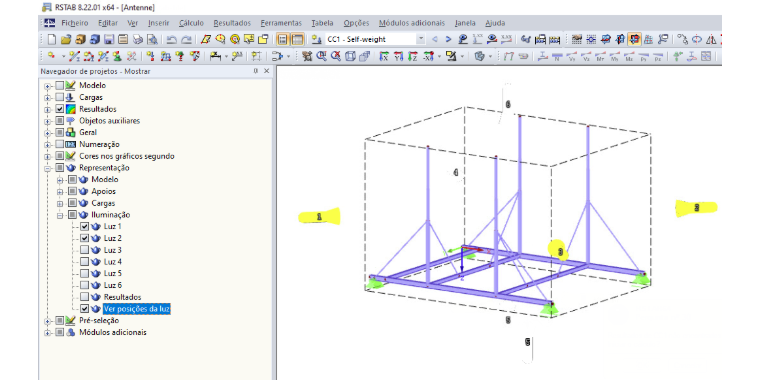
Task: Expand the Modelo root tree node
Action: [x=48, y=86]
